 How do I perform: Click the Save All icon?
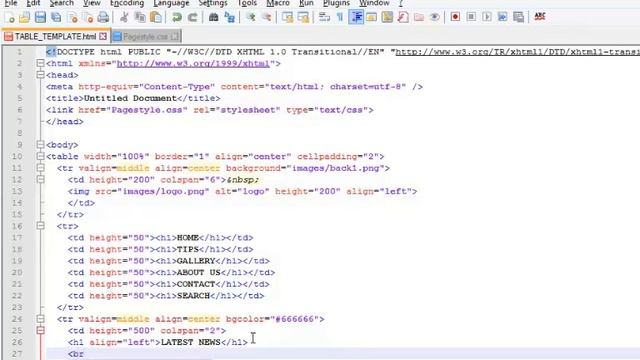(56, 17)
